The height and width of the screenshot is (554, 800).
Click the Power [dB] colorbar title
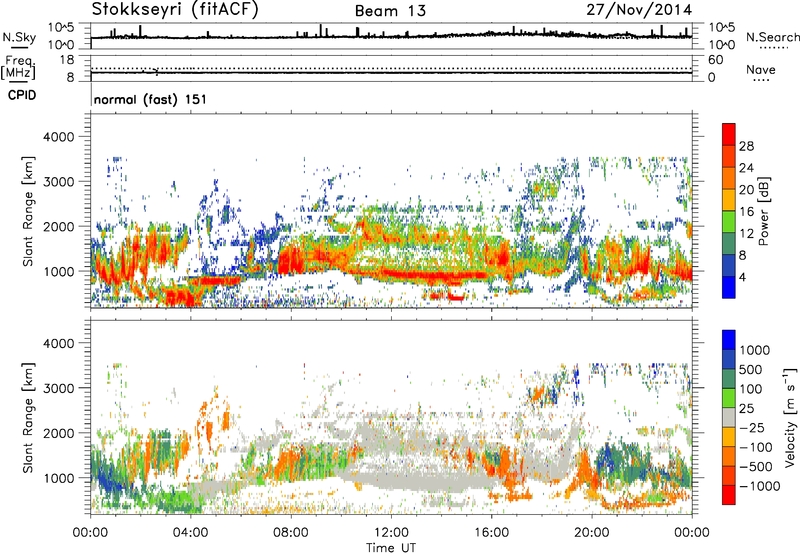pos(763,211)
